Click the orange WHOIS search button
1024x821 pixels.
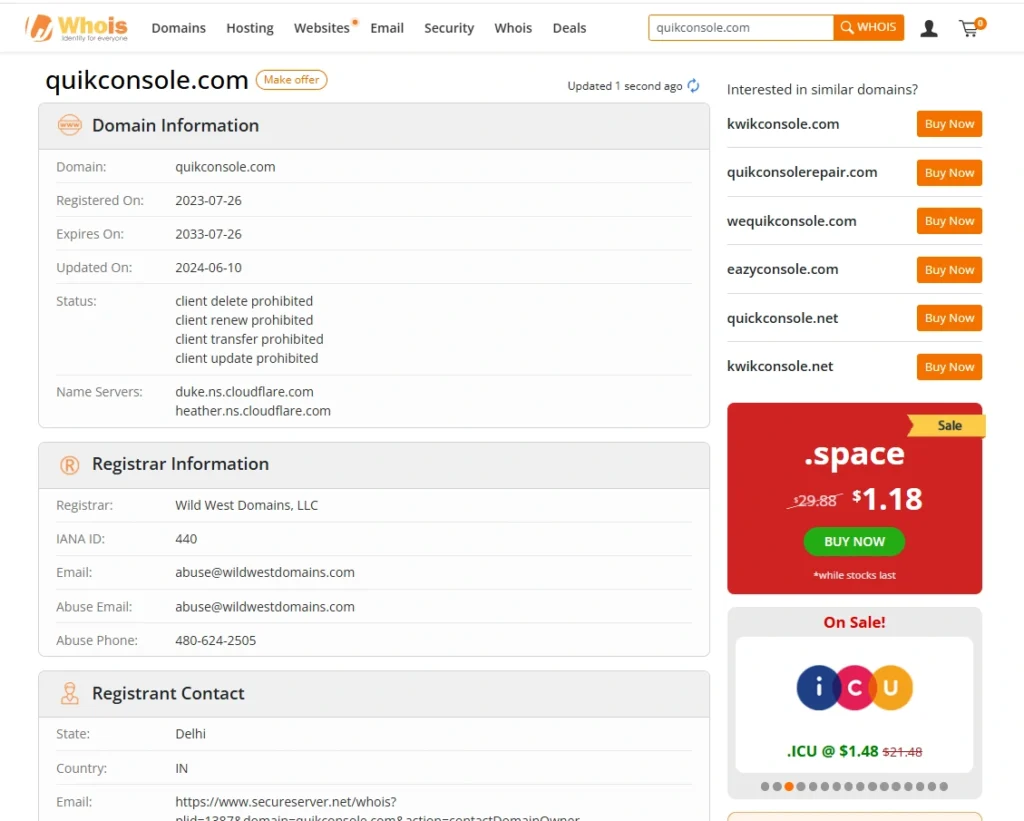coord(869,27)
